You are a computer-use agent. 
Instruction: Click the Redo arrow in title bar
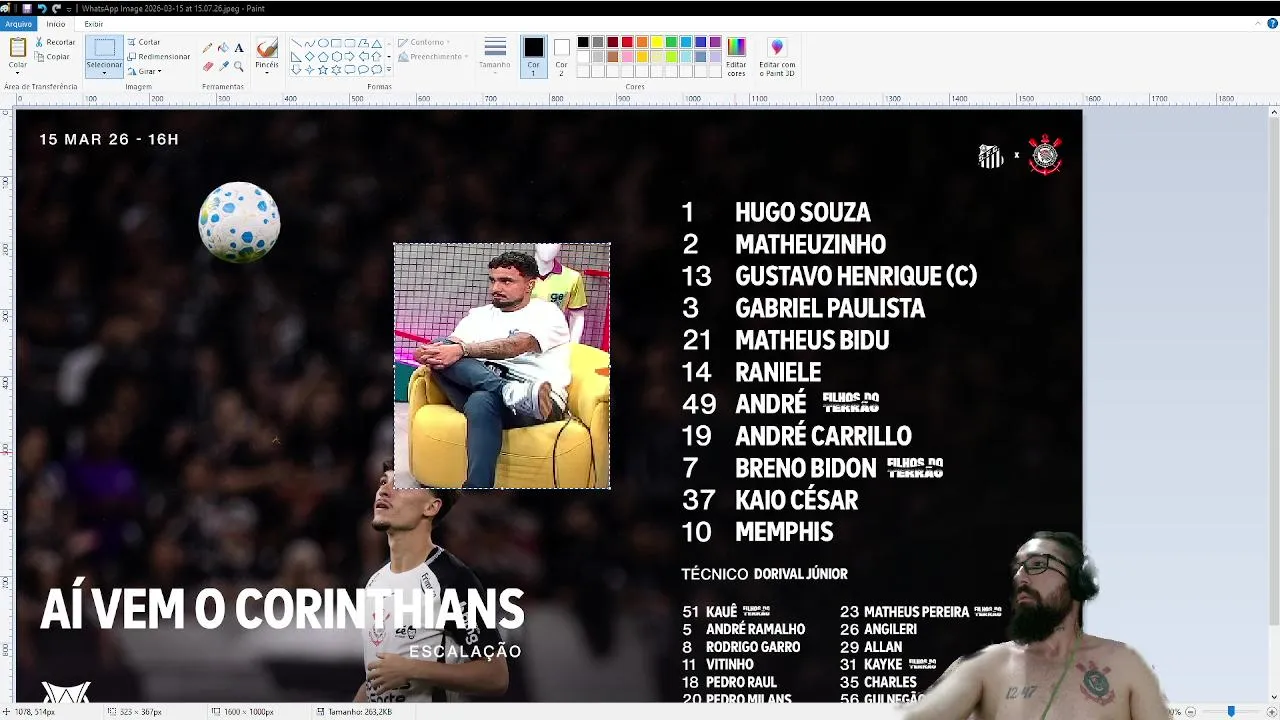(x=56, y=8)
